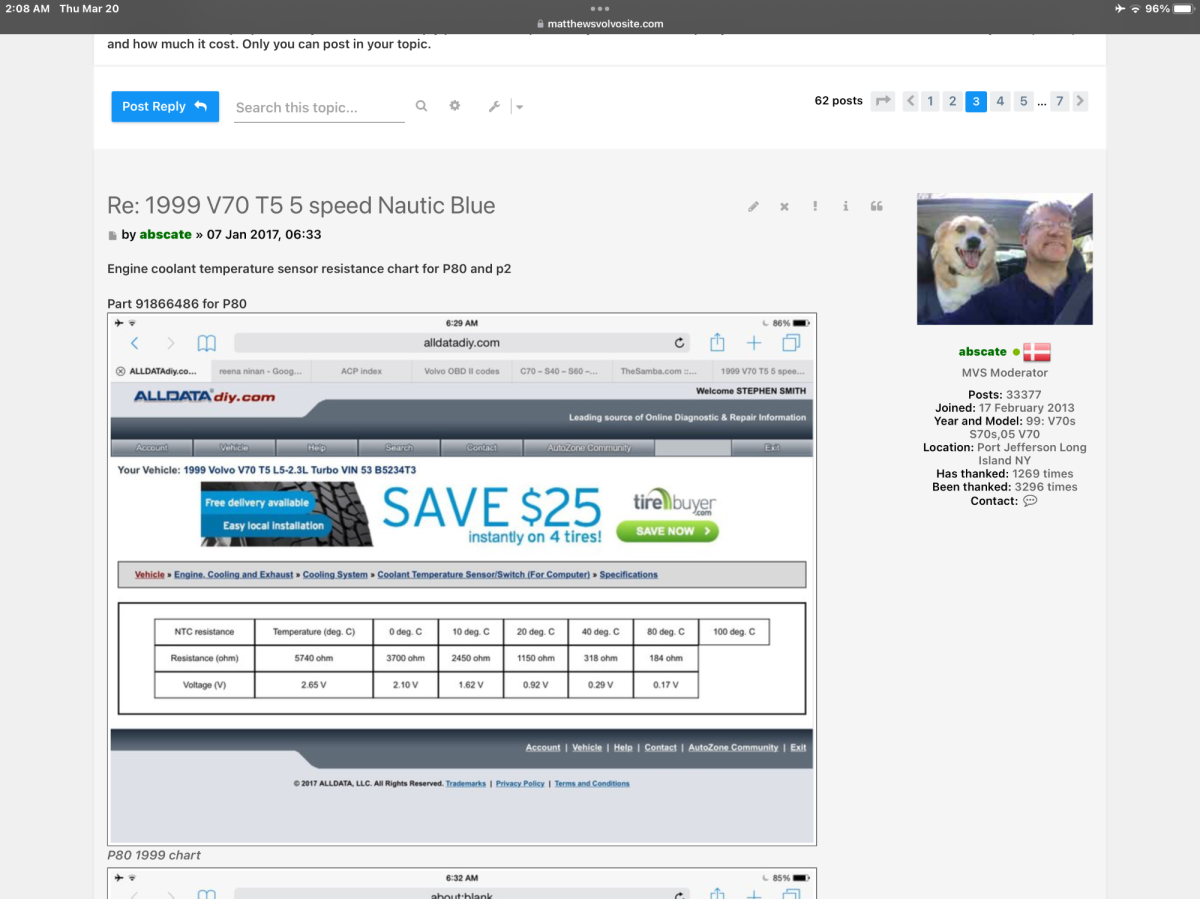Viewport: 1200px width, 899px height.
Task: Go to the next page with right chevron
Action: (x=1080, y=101)
